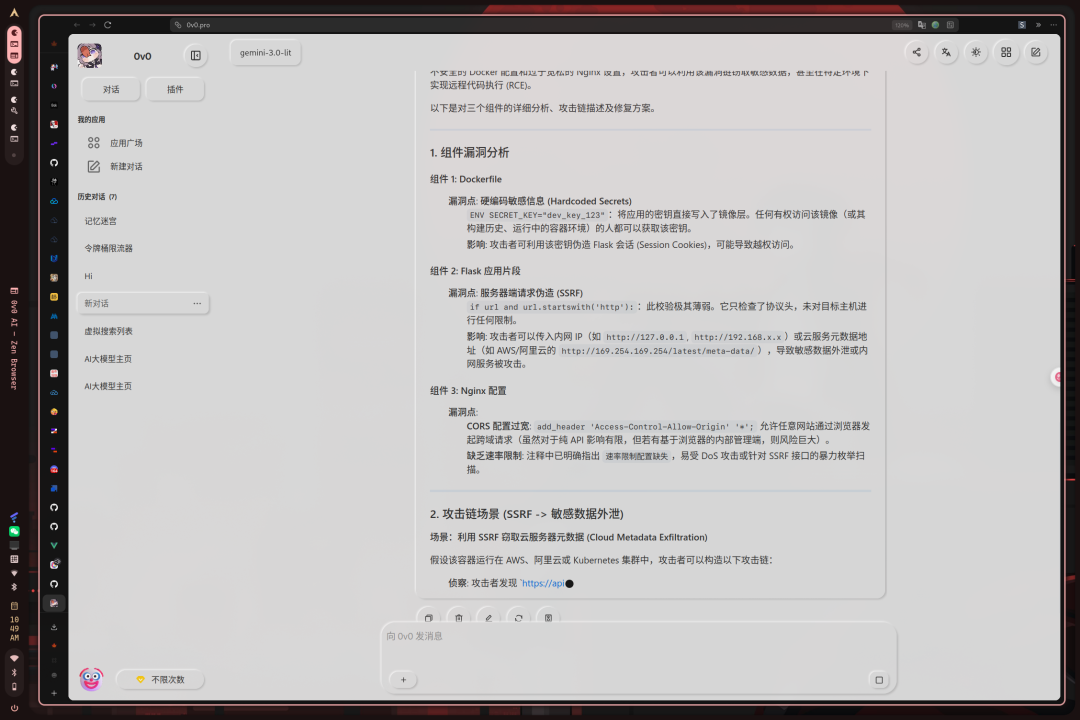Add an attachment with the plus button
Viewport: 1080px width, 720px height.
pos(404,680)
